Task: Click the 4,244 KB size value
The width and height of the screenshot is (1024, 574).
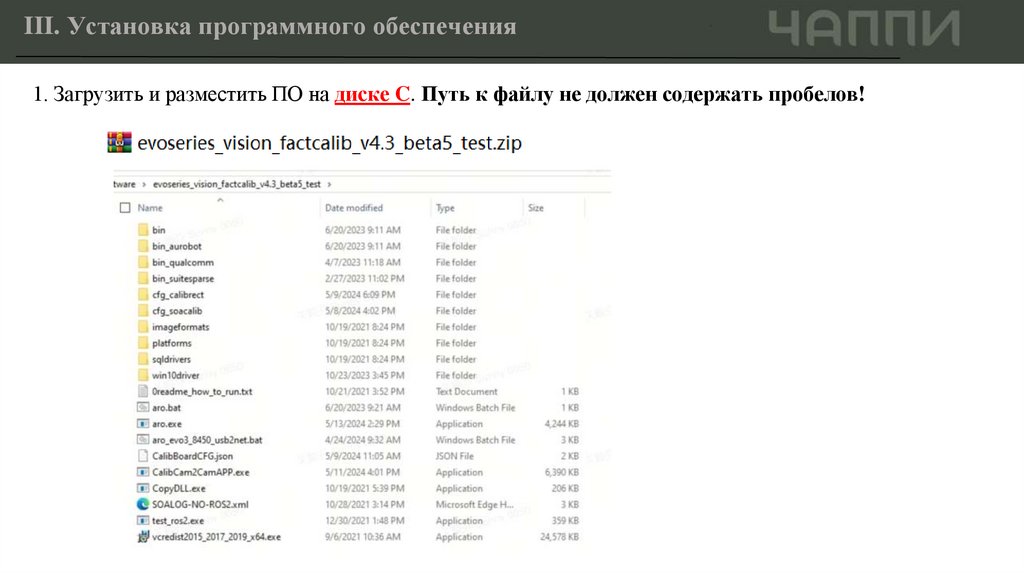Action: tap(562, 424)
